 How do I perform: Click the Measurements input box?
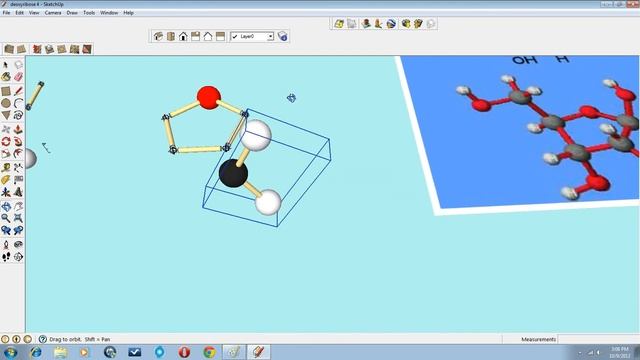(598, 339)
